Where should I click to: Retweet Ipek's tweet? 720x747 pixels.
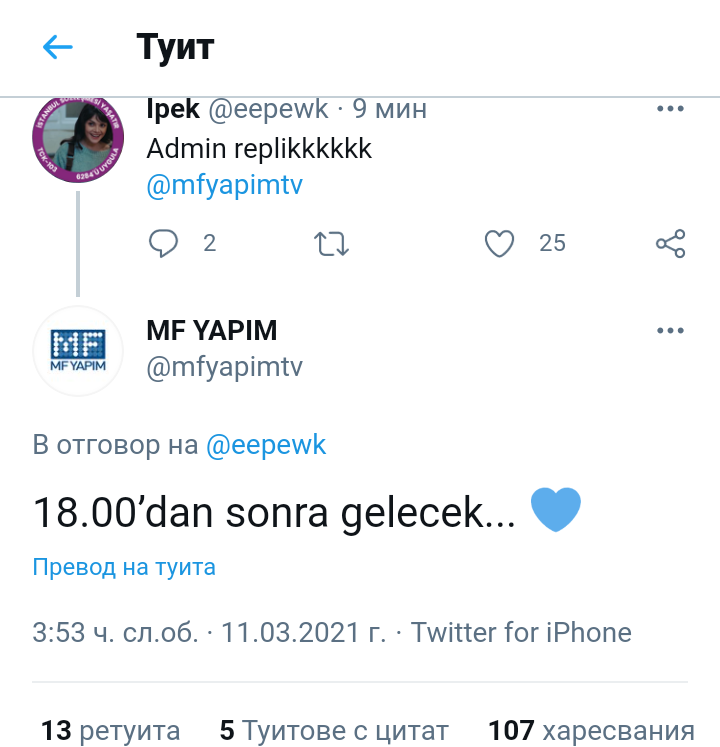(330, 243)
